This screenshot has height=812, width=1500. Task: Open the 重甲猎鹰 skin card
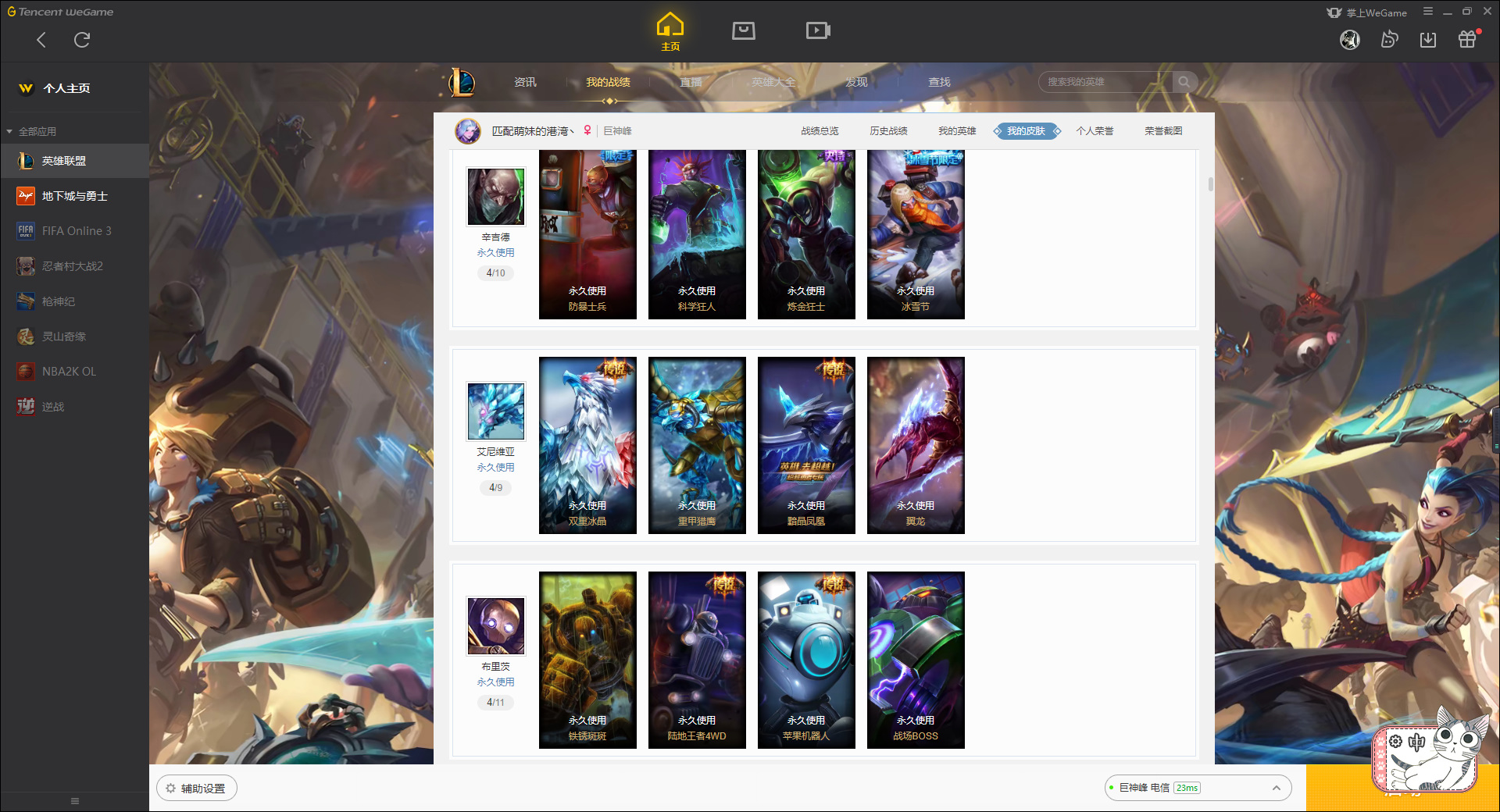[697, 445]
